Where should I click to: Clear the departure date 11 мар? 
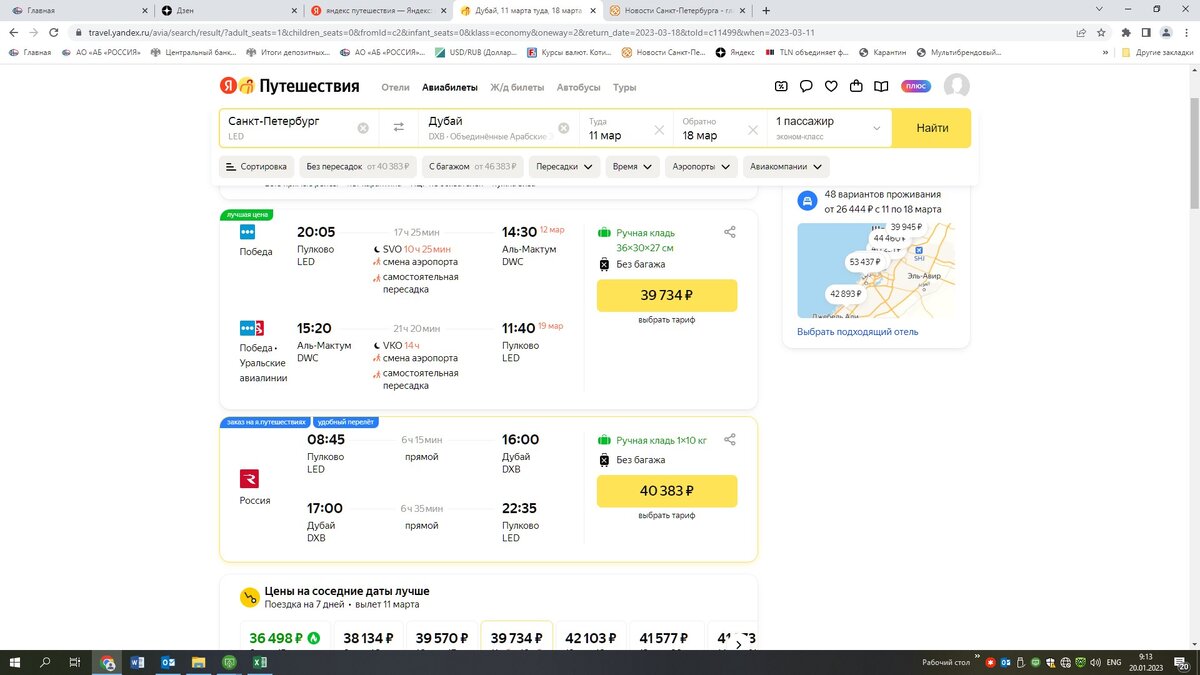coord(659,130)
